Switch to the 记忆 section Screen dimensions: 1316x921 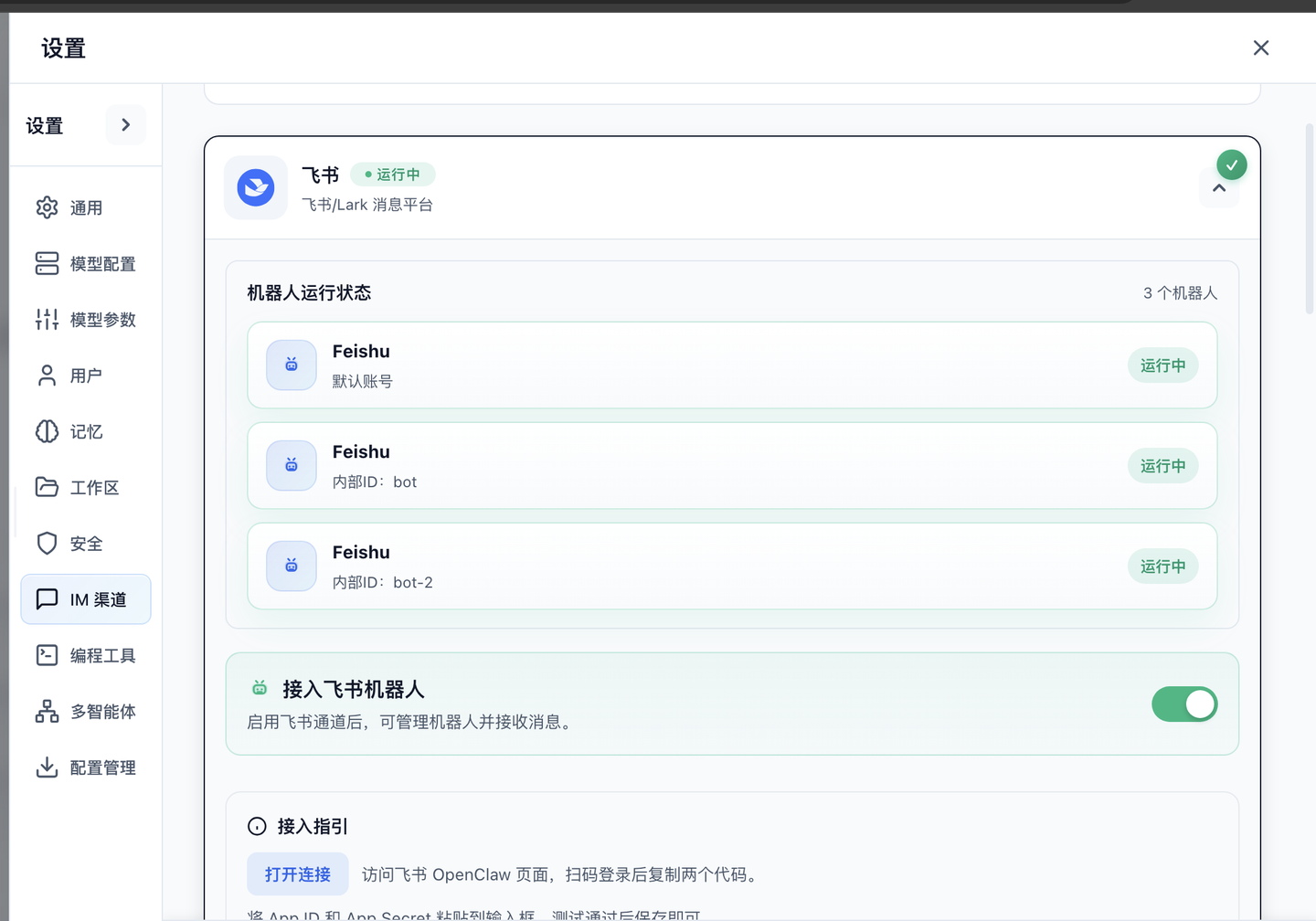tap(86, 431)
